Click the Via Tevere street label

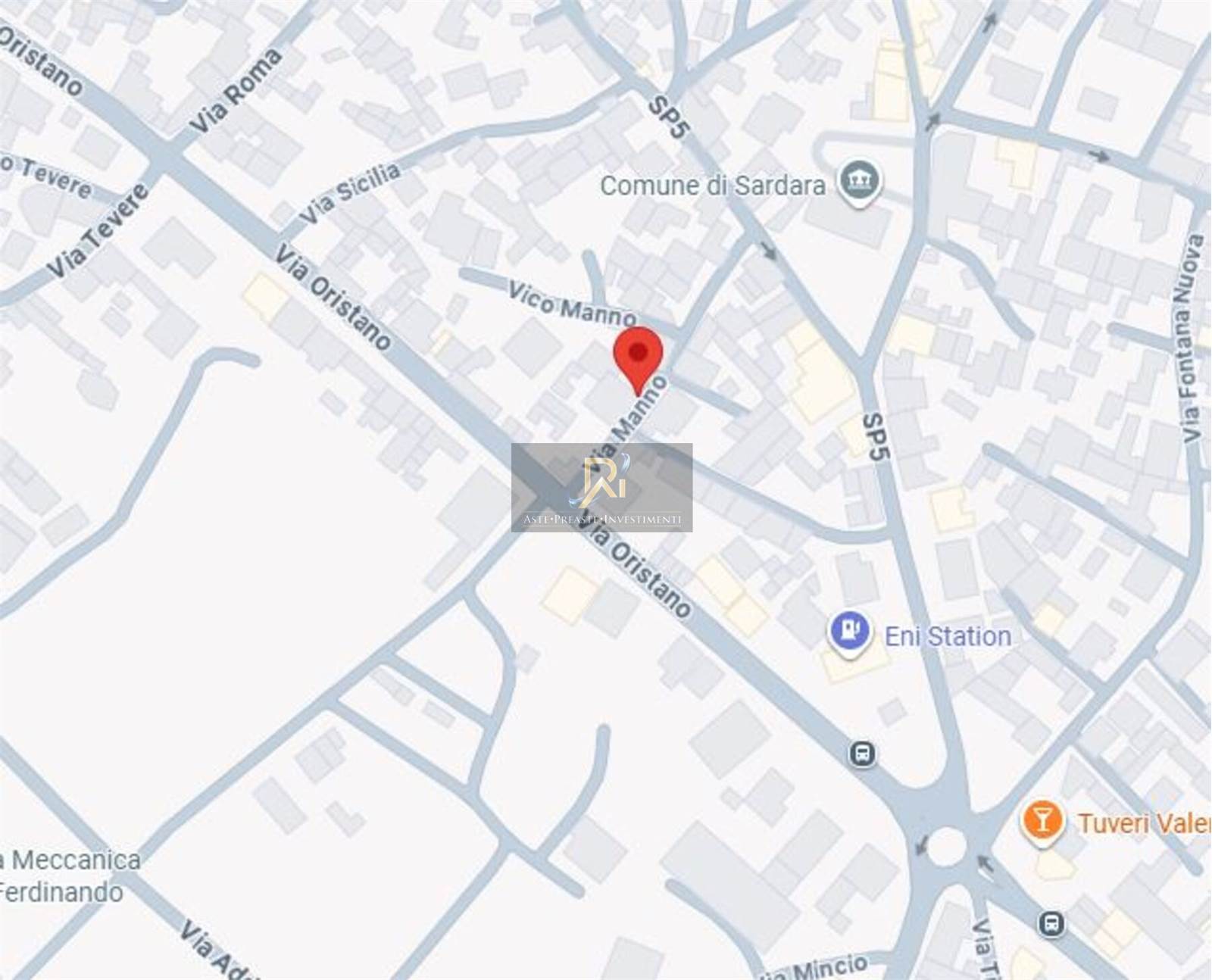[98, 229]
